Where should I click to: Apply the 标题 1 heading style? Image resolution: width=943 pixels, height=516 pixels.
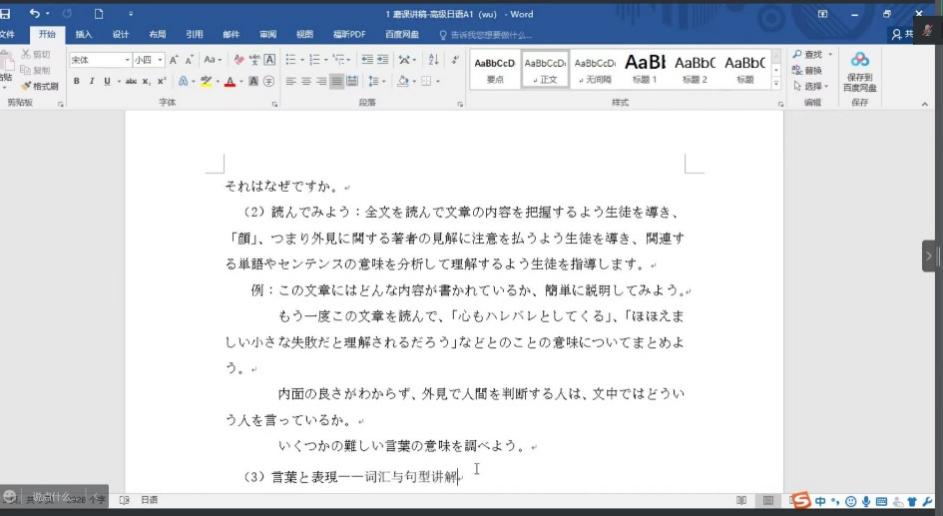tap(645, 68)
